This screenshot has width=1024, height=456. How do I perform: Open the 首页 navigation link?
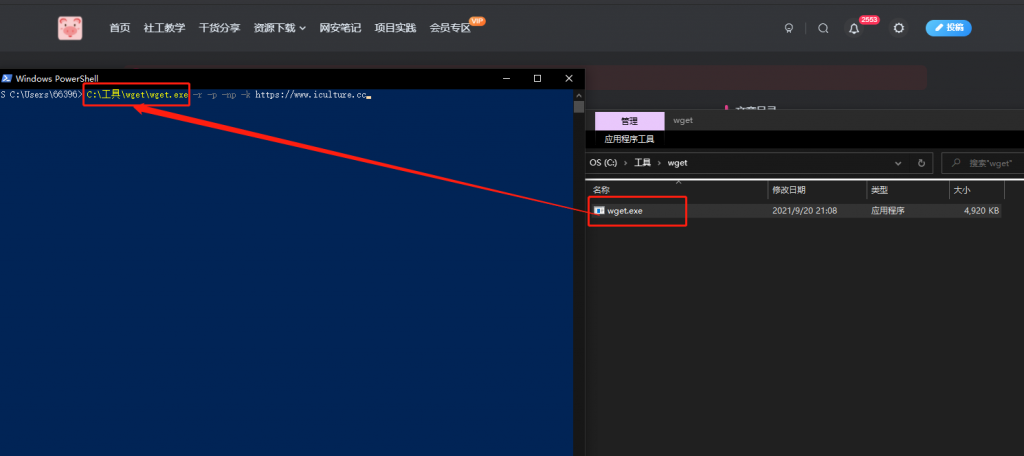(x=120, y=28)
